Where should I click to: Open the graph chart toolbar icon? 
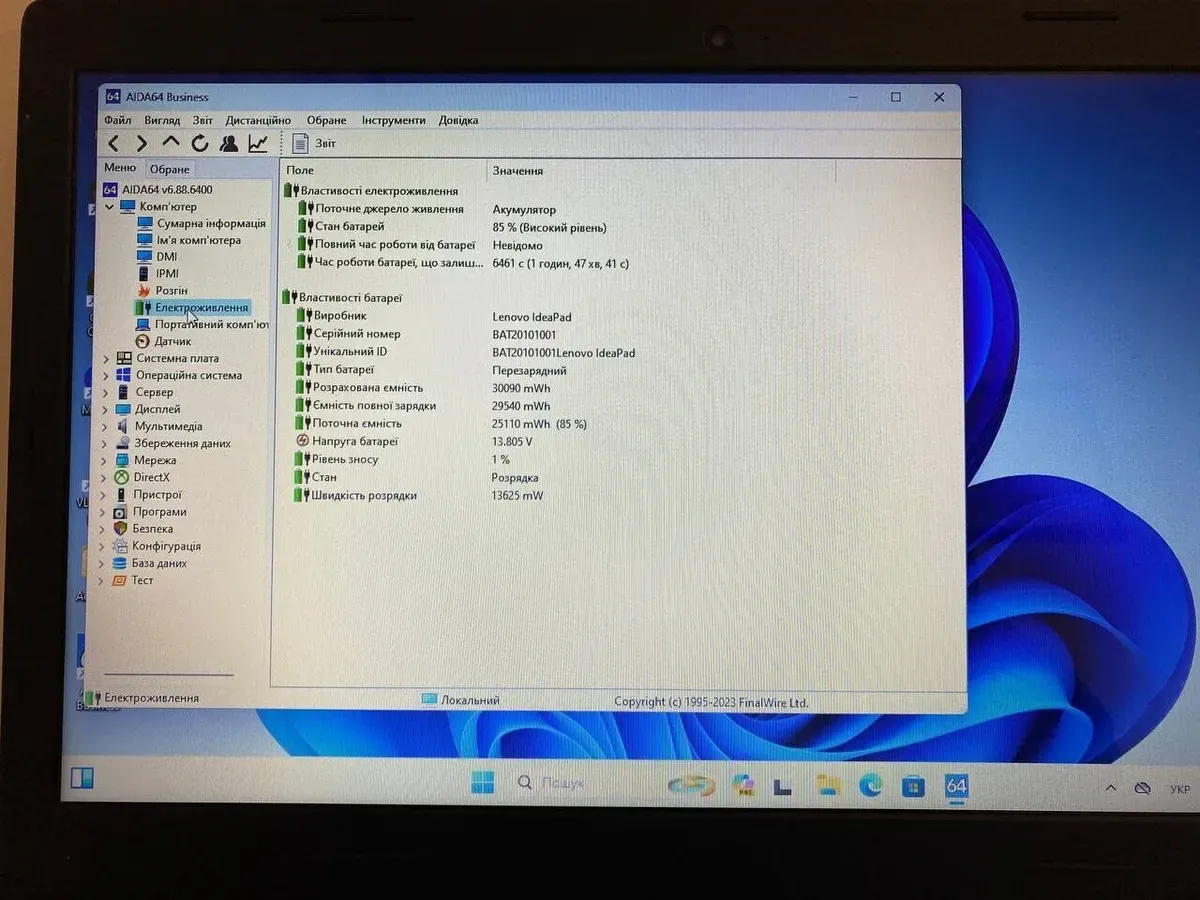[x=258, y=144]
